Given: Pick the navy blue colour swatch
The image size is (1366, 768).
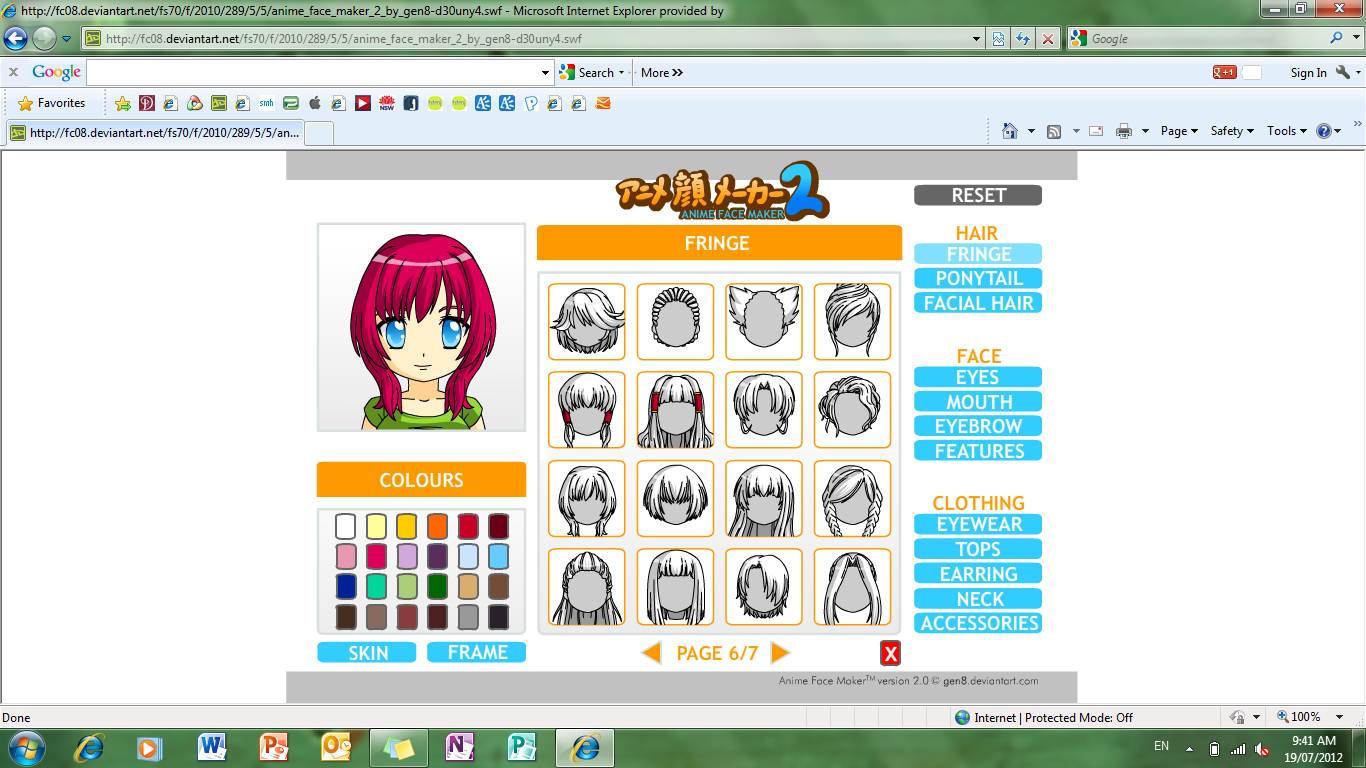Looking at the screenshot, I should pyautogui.click(x=346, y=586).
